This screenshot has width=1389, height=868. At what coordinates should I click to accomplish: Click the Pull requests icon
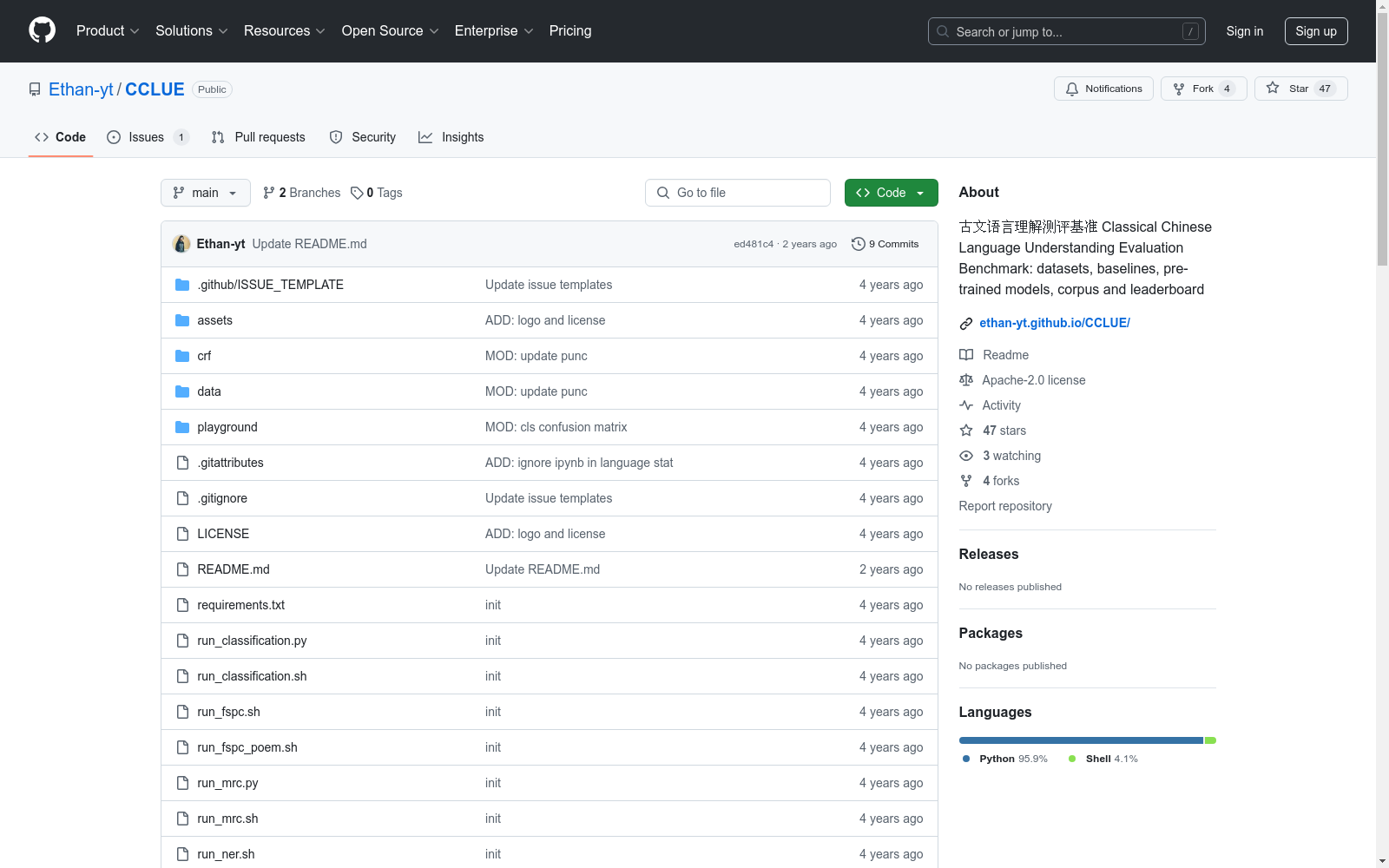218,137
